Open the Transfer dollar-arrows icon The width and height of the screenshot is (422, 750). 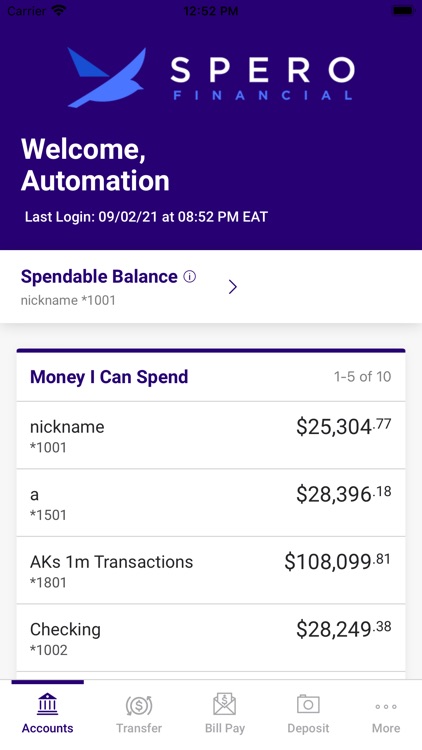[139, 705]
